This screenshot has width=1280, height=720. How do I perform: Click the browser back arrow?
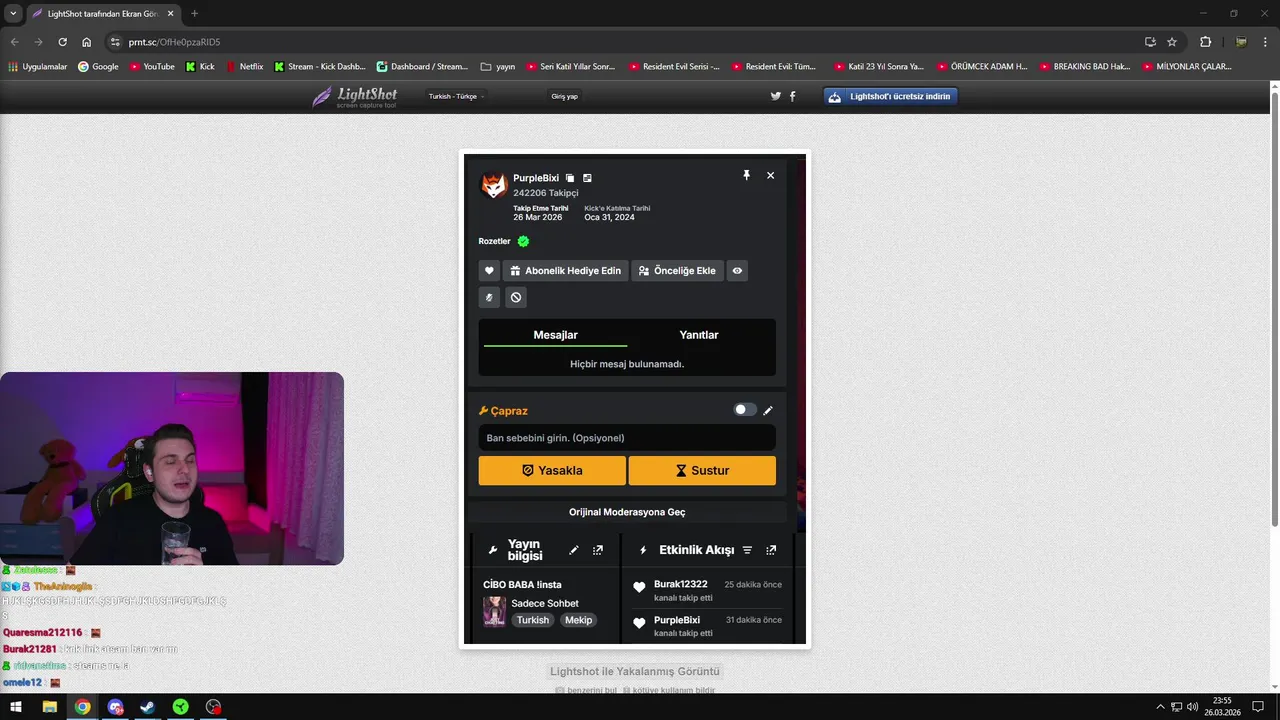pyautogui.click(x=14, y=42)
